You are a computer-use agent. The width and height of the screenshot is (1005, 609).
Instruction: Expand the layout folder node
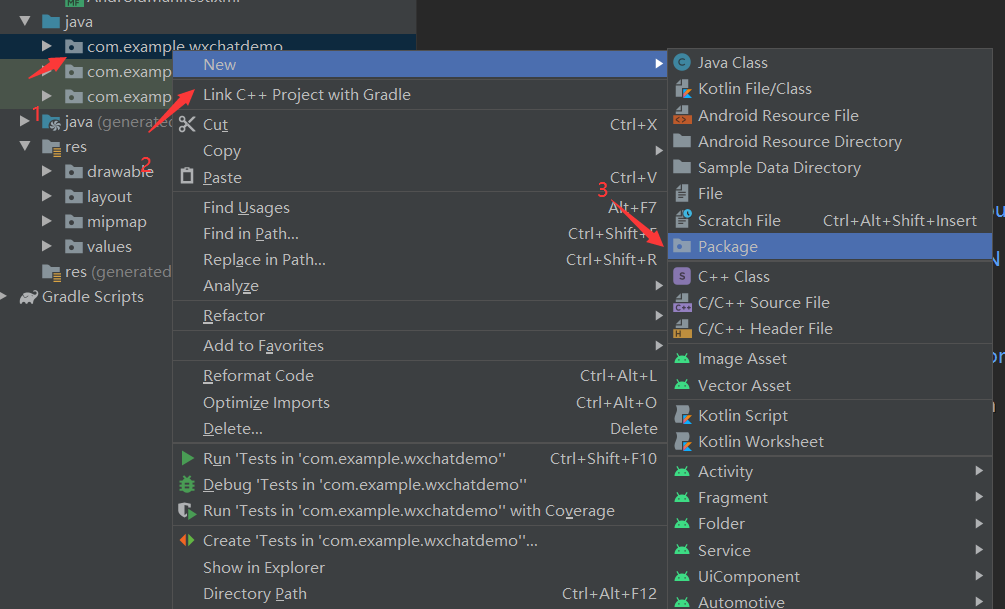(x=47, y=196)
